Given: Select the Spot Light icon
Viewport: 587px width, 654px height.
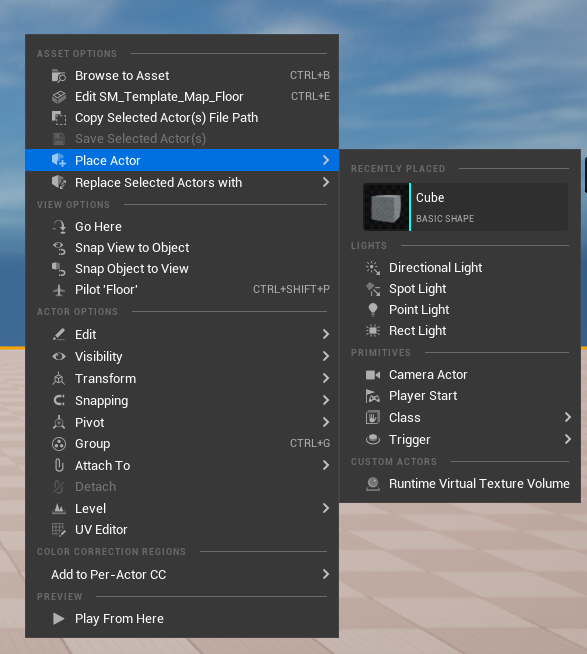Looking at the screenshot, I should [373, 289].
